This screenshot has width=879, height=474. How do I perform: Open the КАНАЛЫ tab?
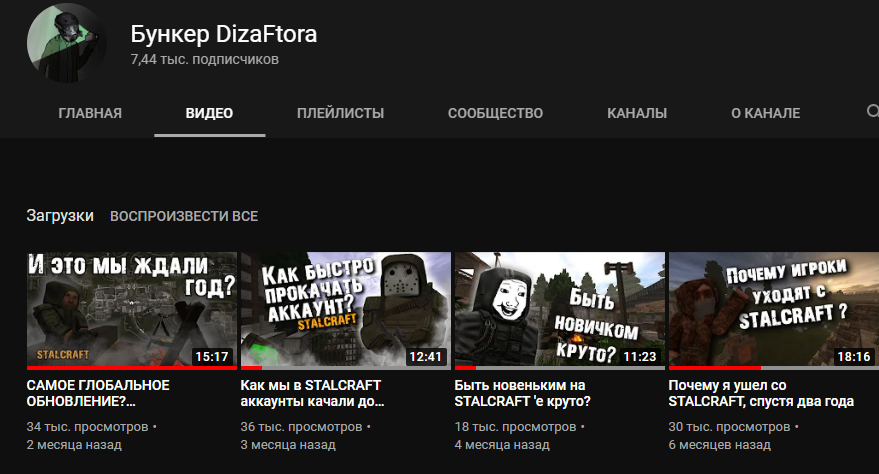click(637, 113)
